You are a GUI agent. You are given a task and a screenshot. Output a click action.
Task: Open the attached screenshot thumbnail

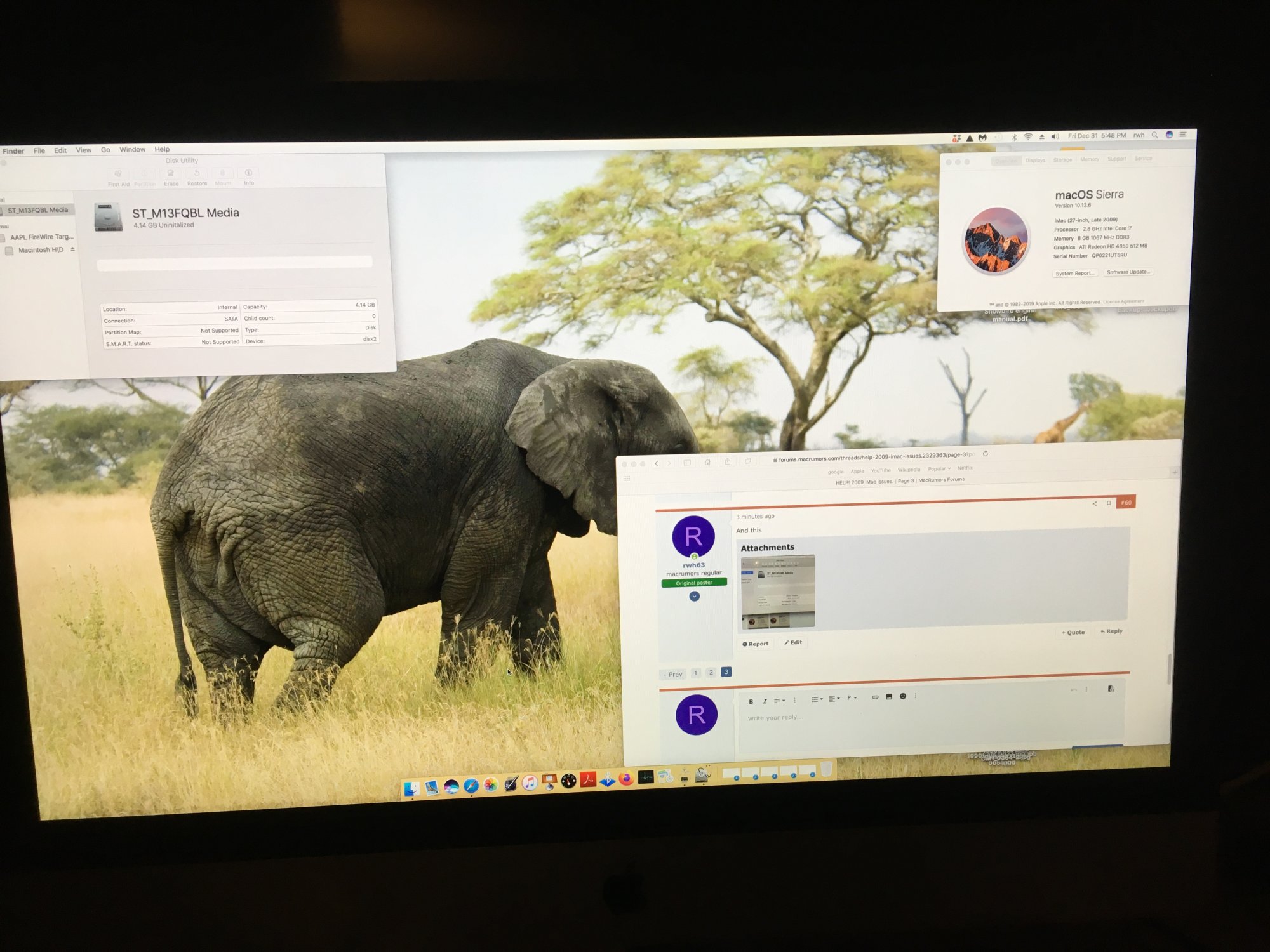click(777, 592)
